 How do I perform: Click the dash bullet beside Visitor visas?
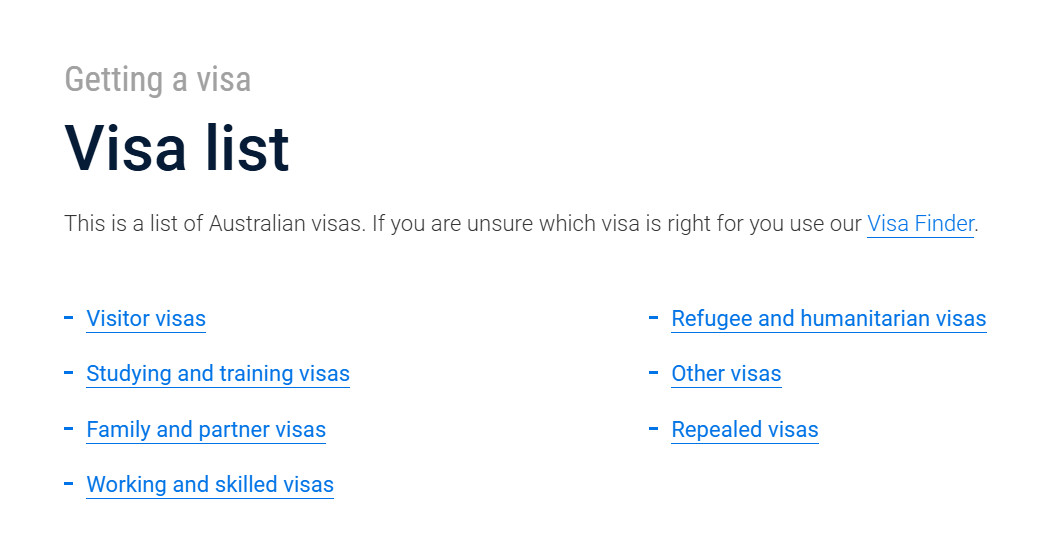[x=68, y=318]
